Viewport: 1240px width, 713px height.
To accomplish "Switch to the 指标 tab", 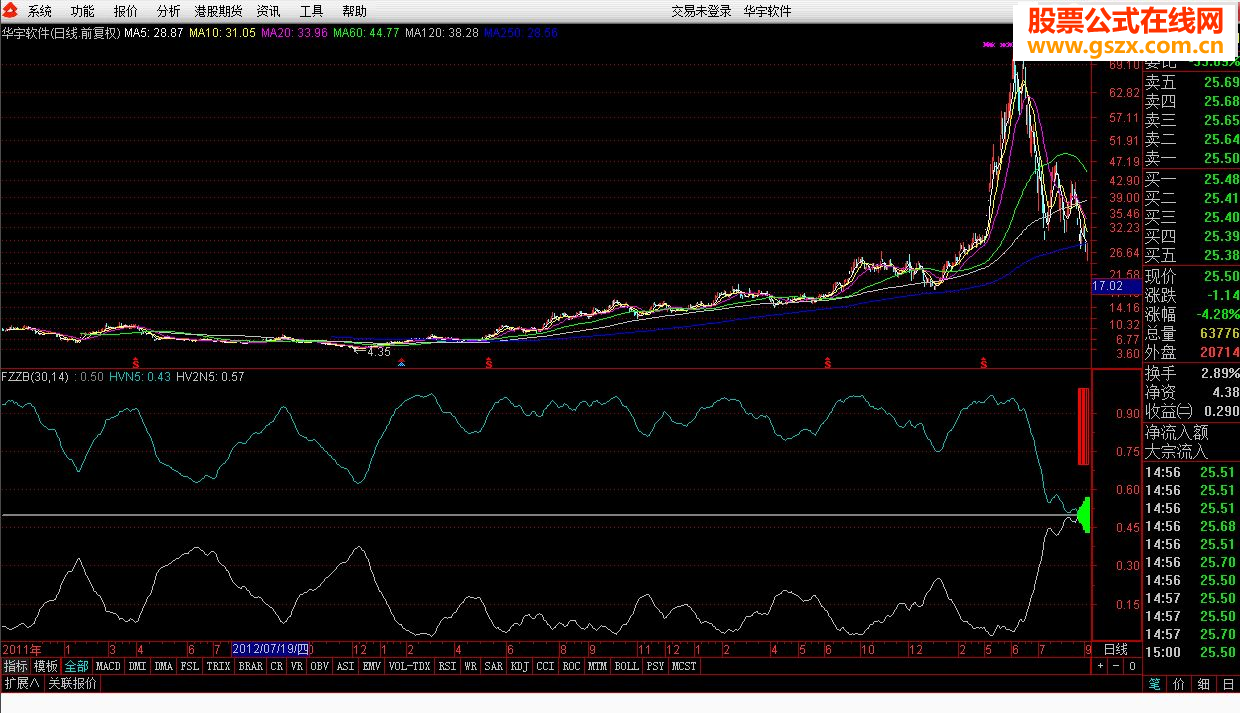I will click(16, 666).
